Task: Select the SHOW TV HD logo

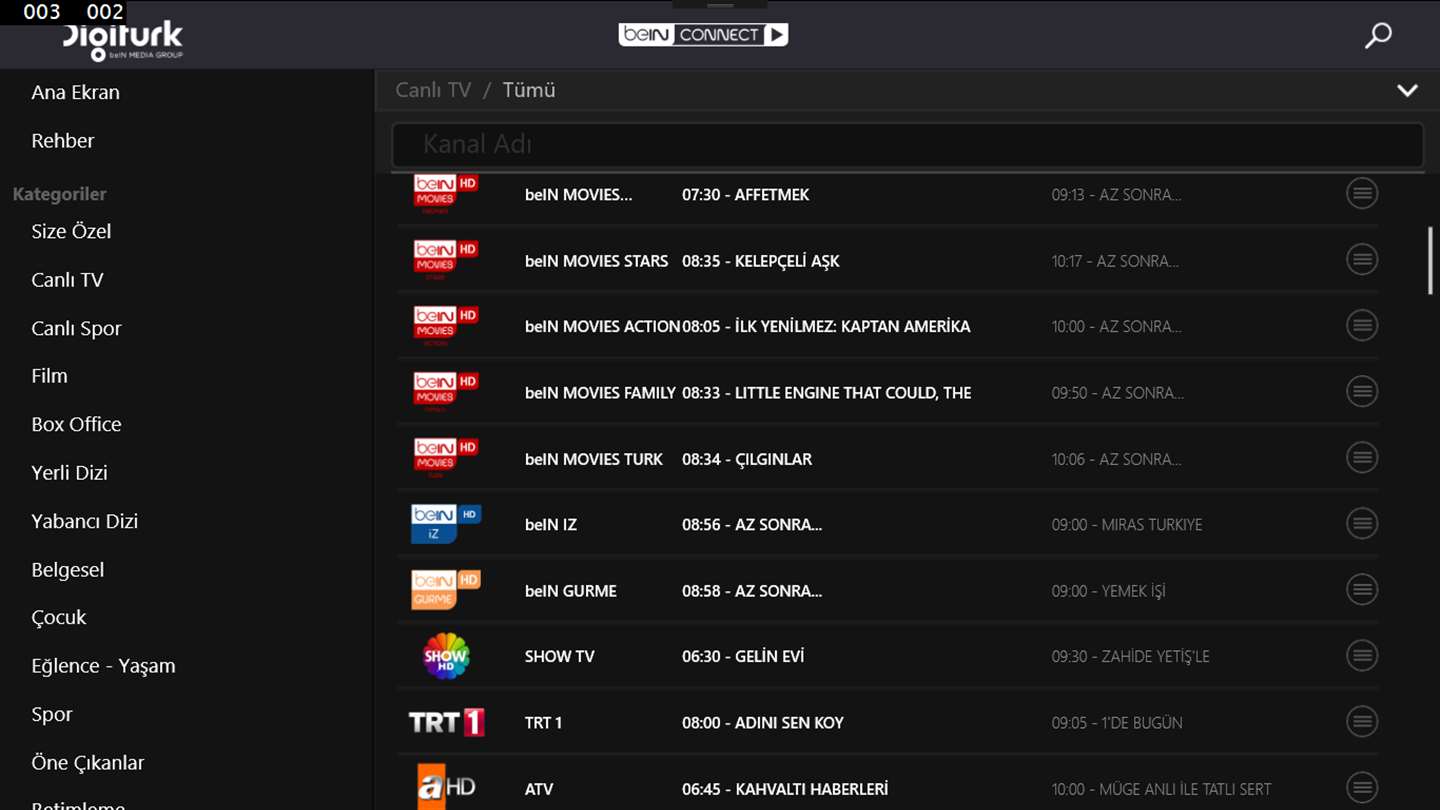Action: pos(446,656)
